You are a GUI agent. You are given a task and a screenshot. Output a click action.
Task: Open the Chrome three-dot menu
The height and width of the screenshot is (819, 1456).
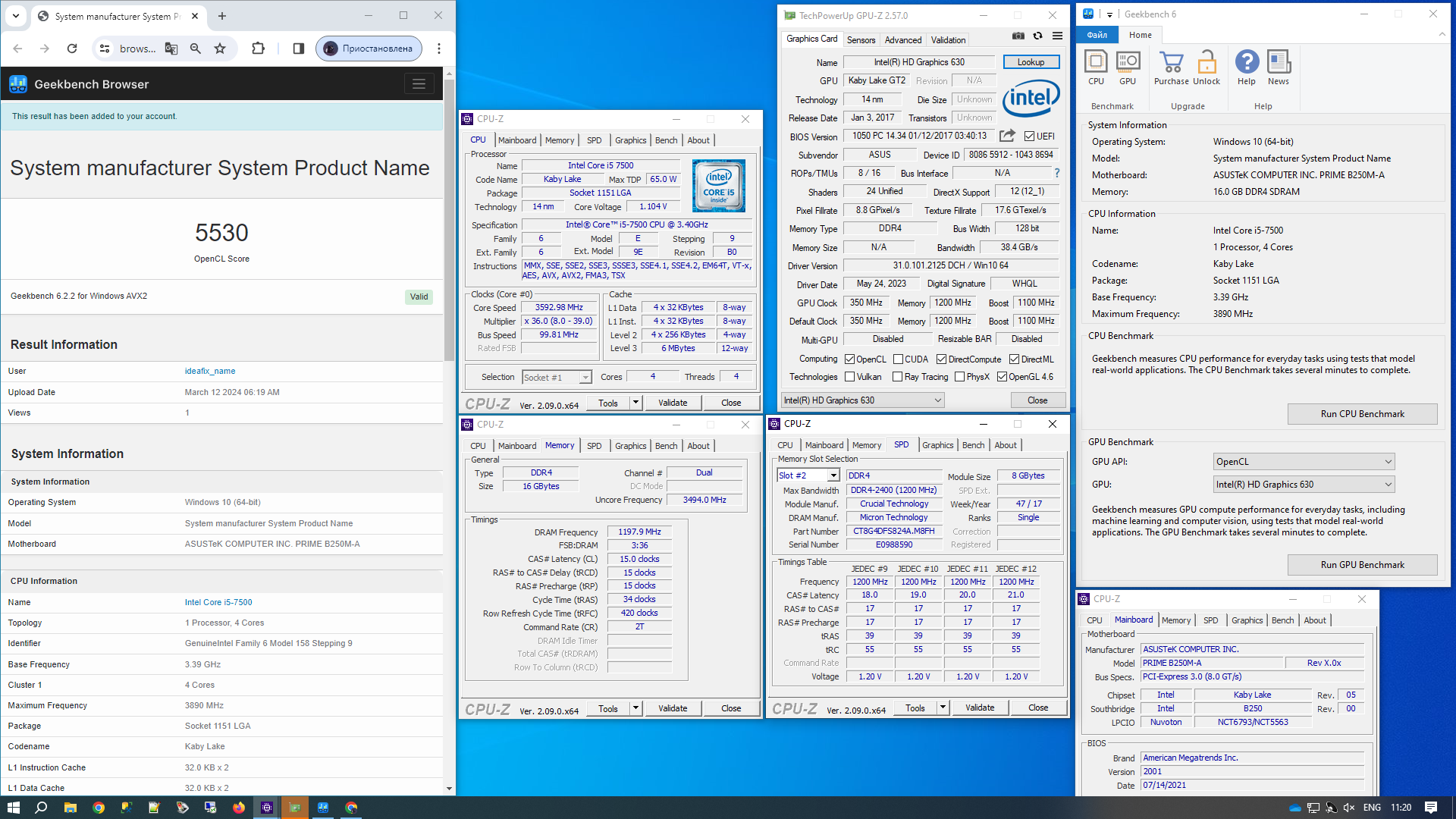pyautogui.click(x=439, y=49)
